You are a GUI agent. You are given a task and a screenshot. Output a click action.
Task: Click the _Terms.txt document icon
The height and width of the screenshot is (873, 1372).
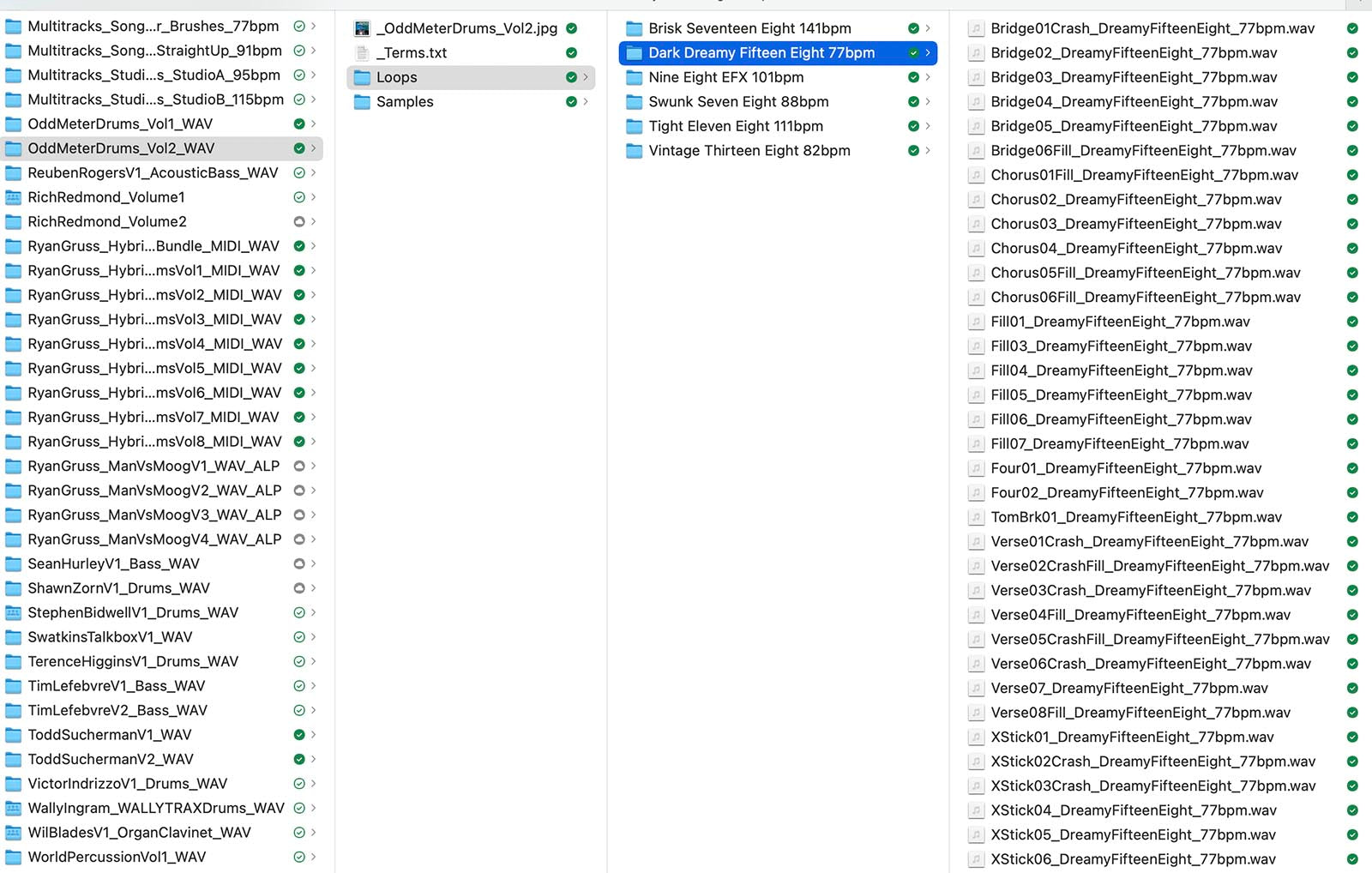(x=362, y=53)
